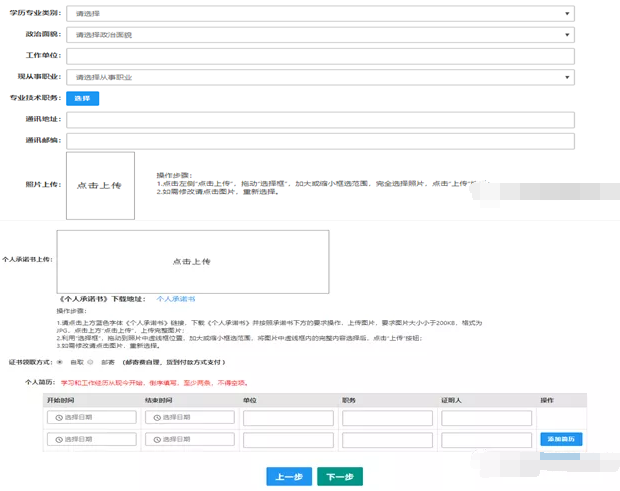Click the 个人承诺书 upload area
Viewport: 620px width, 491px height.
[192, 262]
